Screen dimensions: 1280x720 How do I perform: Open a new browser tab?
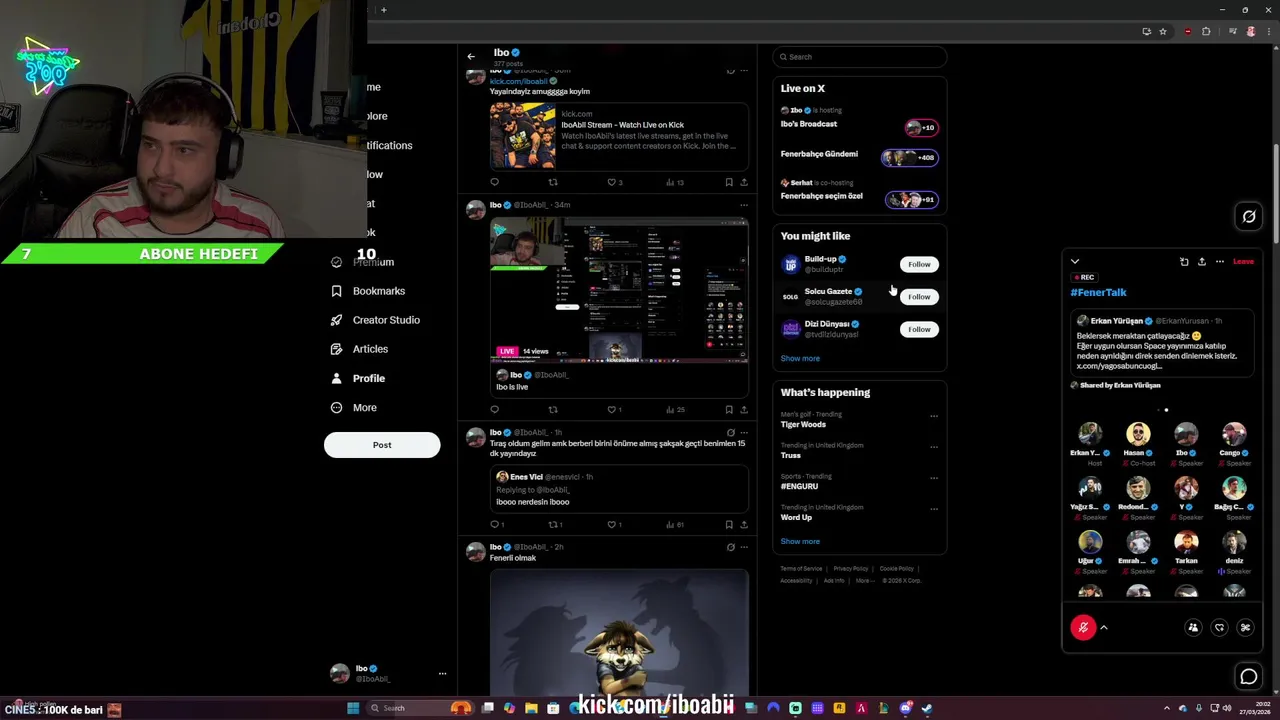click(x=383, y=10)
